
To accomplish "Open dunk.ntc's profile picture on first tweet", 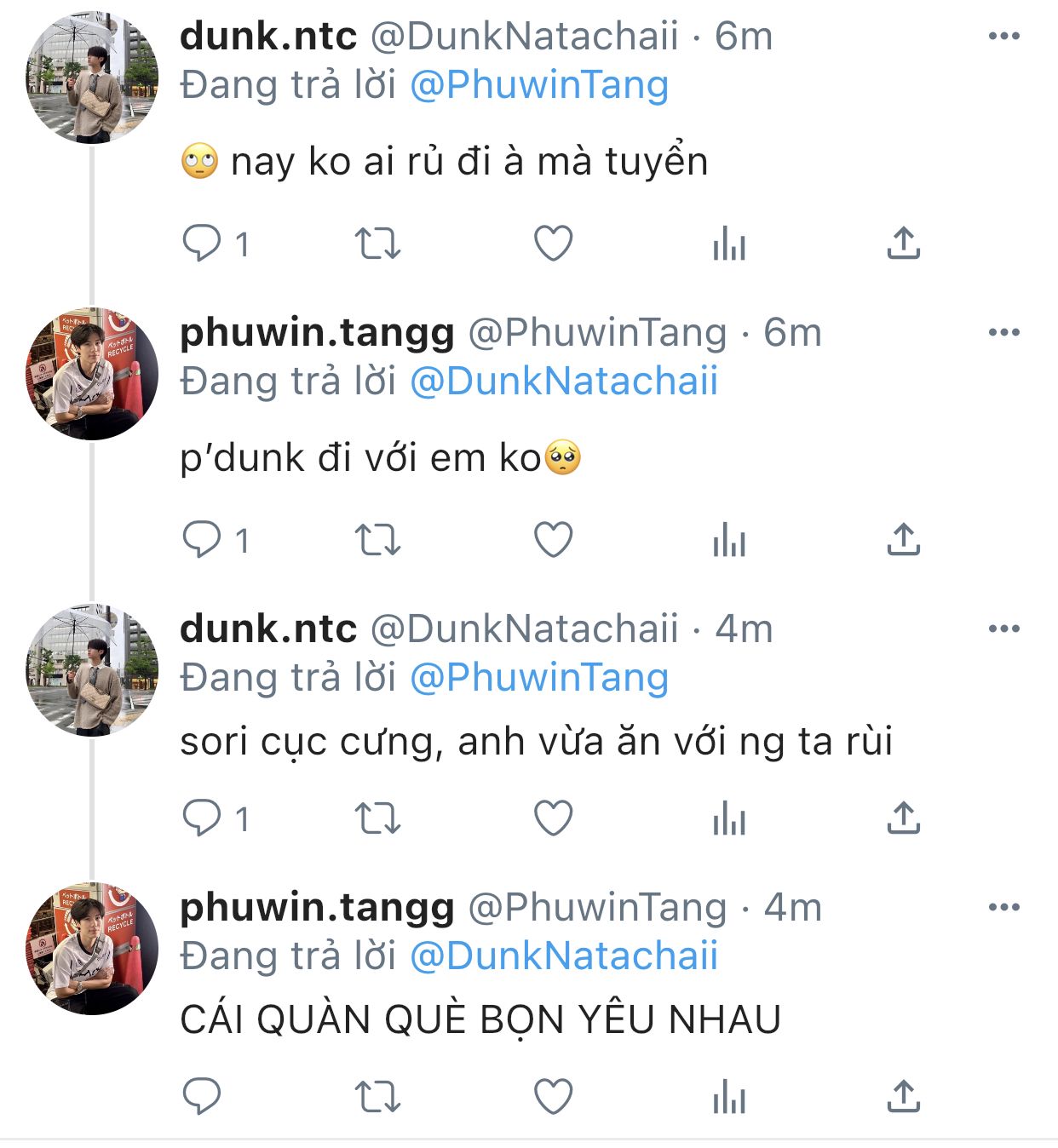I will coord(91,78).
